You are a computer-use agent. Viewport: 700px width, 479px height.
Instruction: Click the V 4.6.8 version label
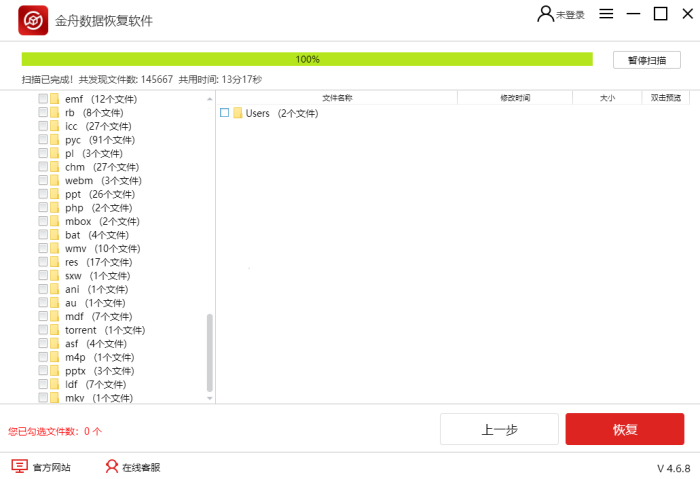[674, 468]
